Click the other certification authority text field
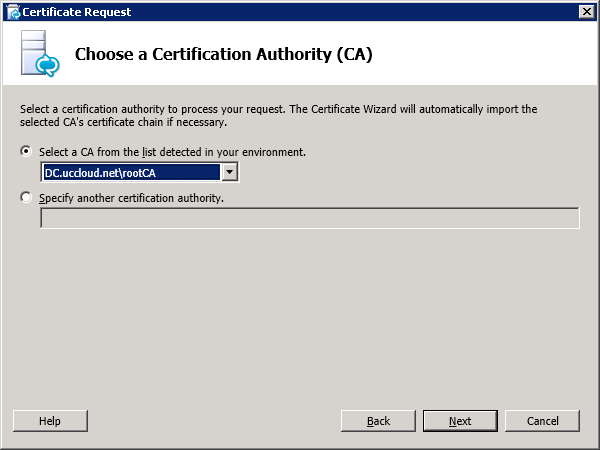 point(310,218)
